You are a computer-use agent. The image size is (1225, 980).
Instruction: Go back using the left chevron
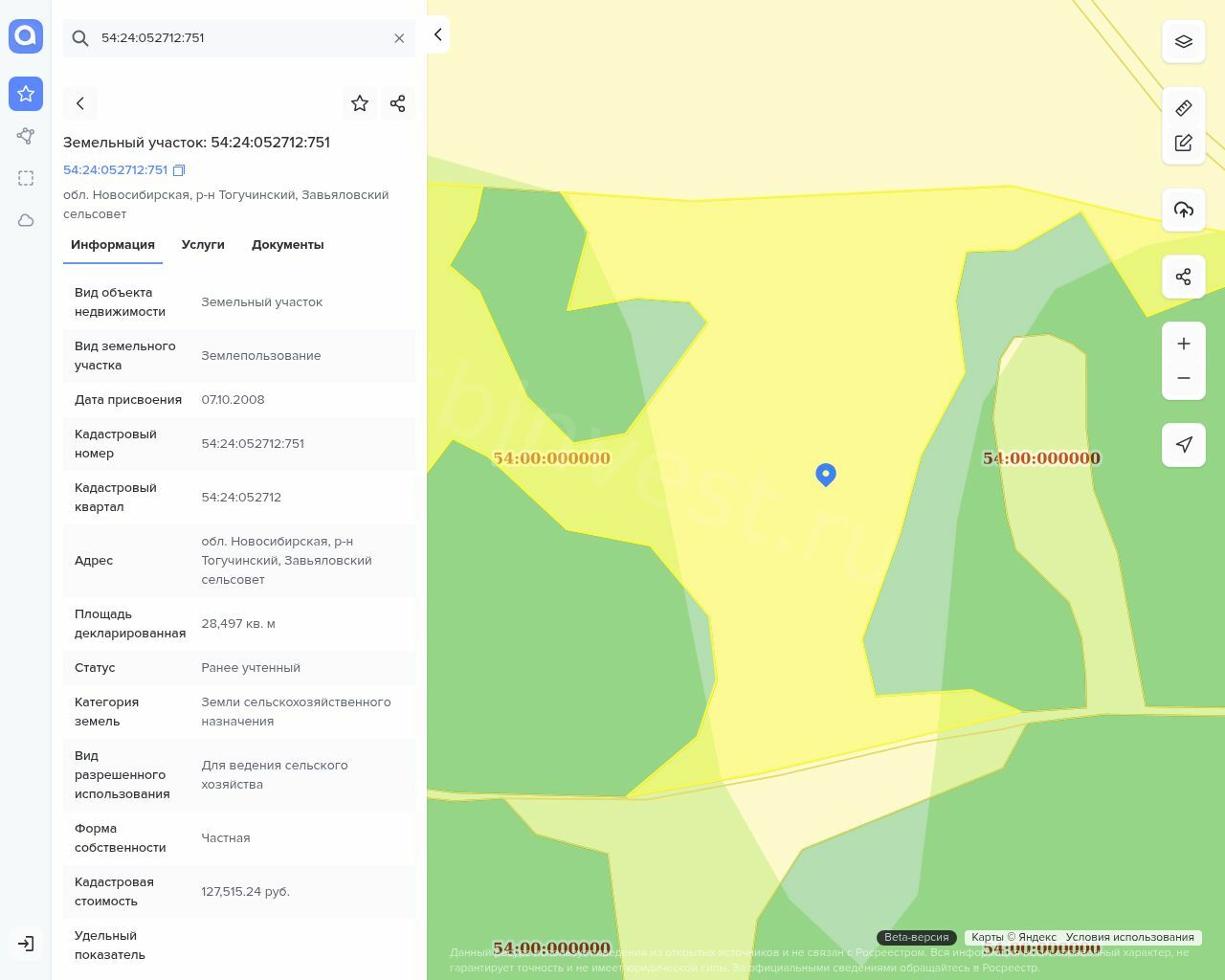click(x=80, y=103)
